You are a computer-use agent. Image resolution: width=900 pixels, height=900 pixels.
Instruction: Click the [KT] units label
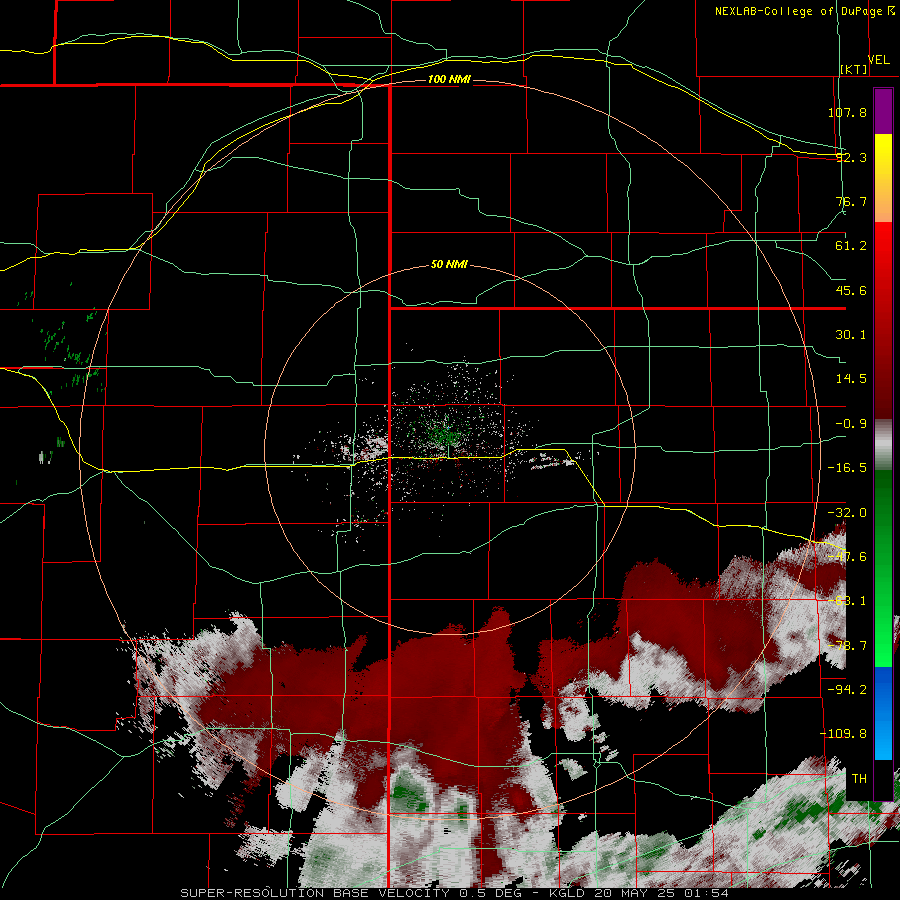[x=854, y=69]
